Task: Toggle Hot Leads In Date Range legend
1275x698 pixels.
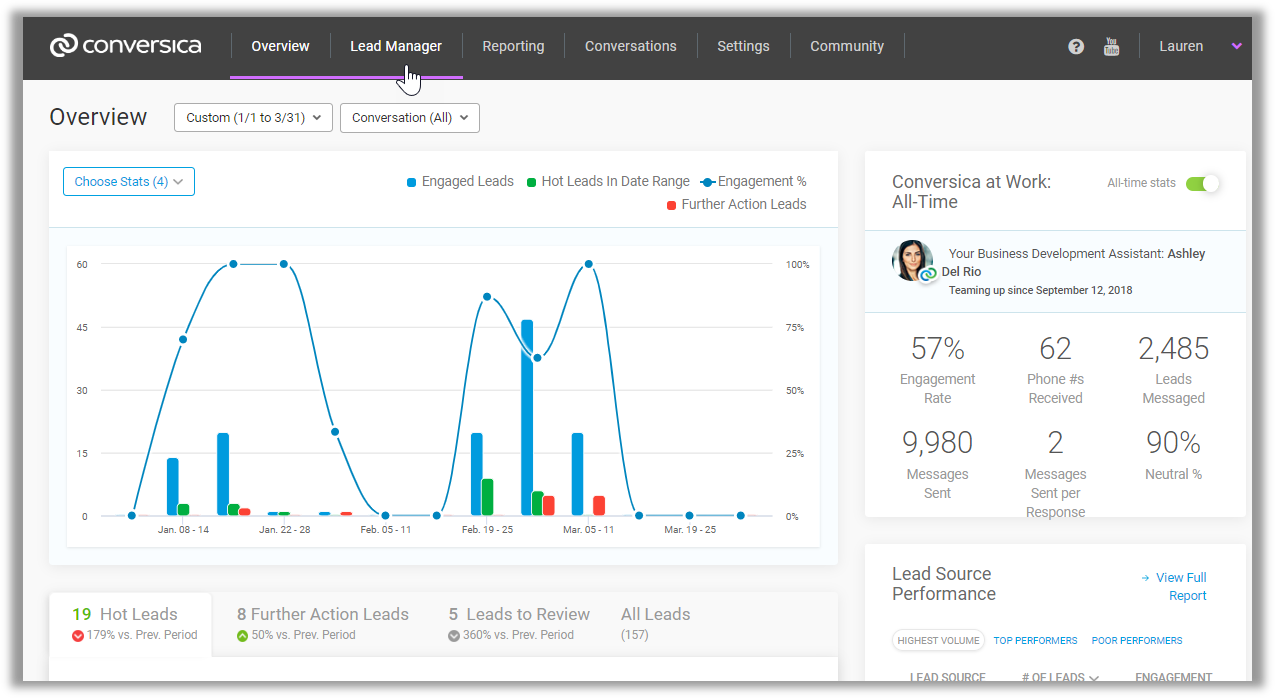Action: (608, 182)
